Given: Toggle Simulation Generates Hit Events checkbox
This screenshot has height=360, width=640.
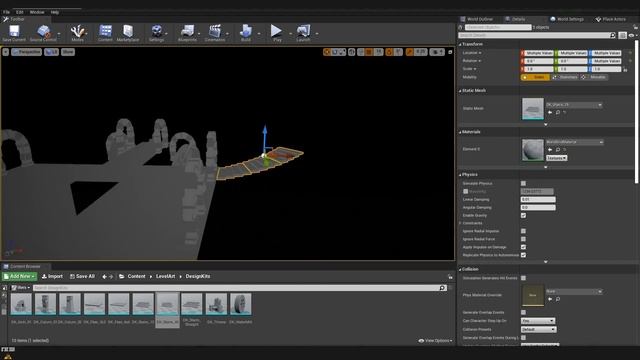Looking at the screenshot, I should (523, 278).
